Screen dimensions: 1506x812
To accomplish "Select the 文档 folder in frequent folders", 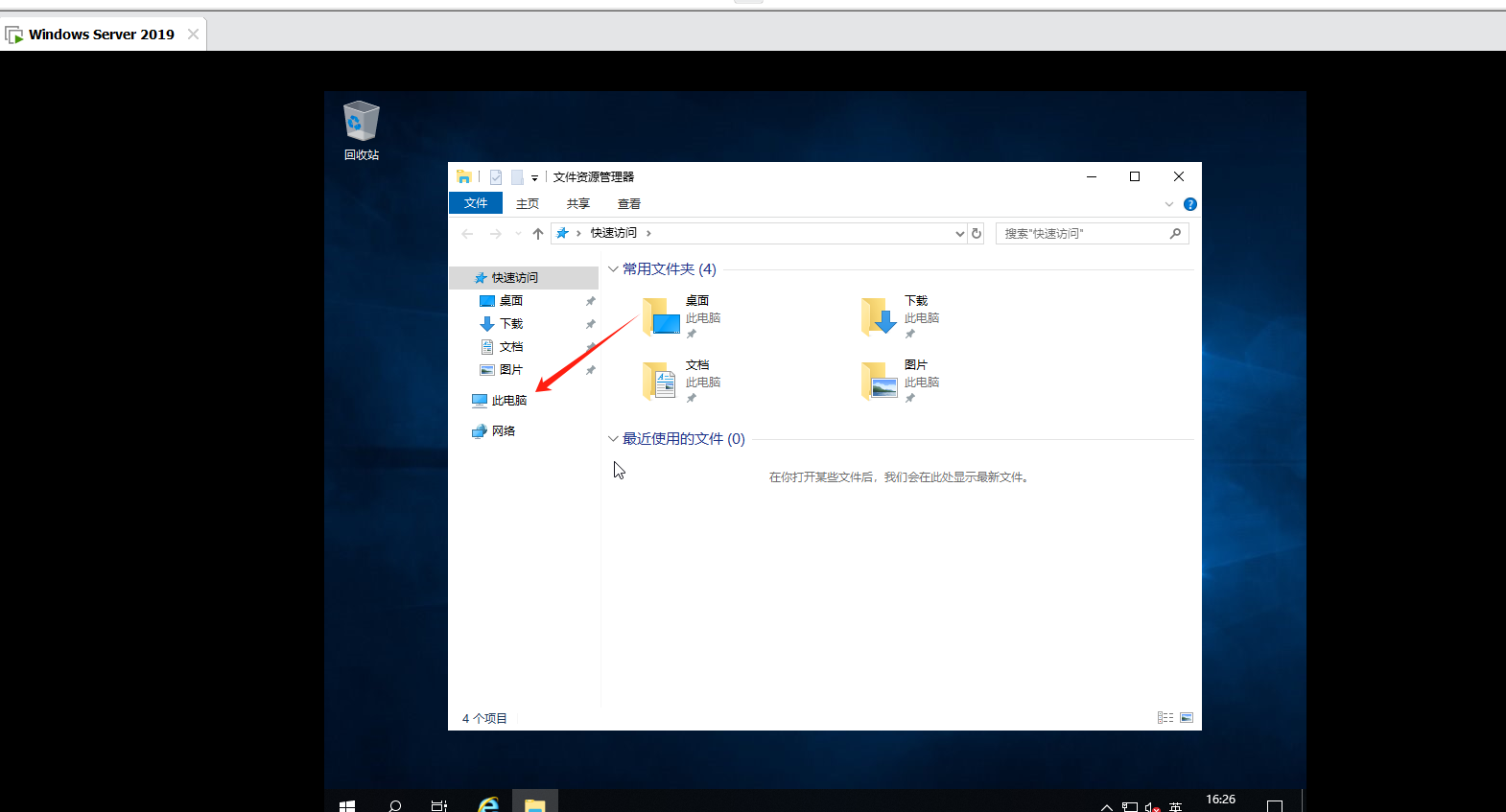I will point(682,382).
